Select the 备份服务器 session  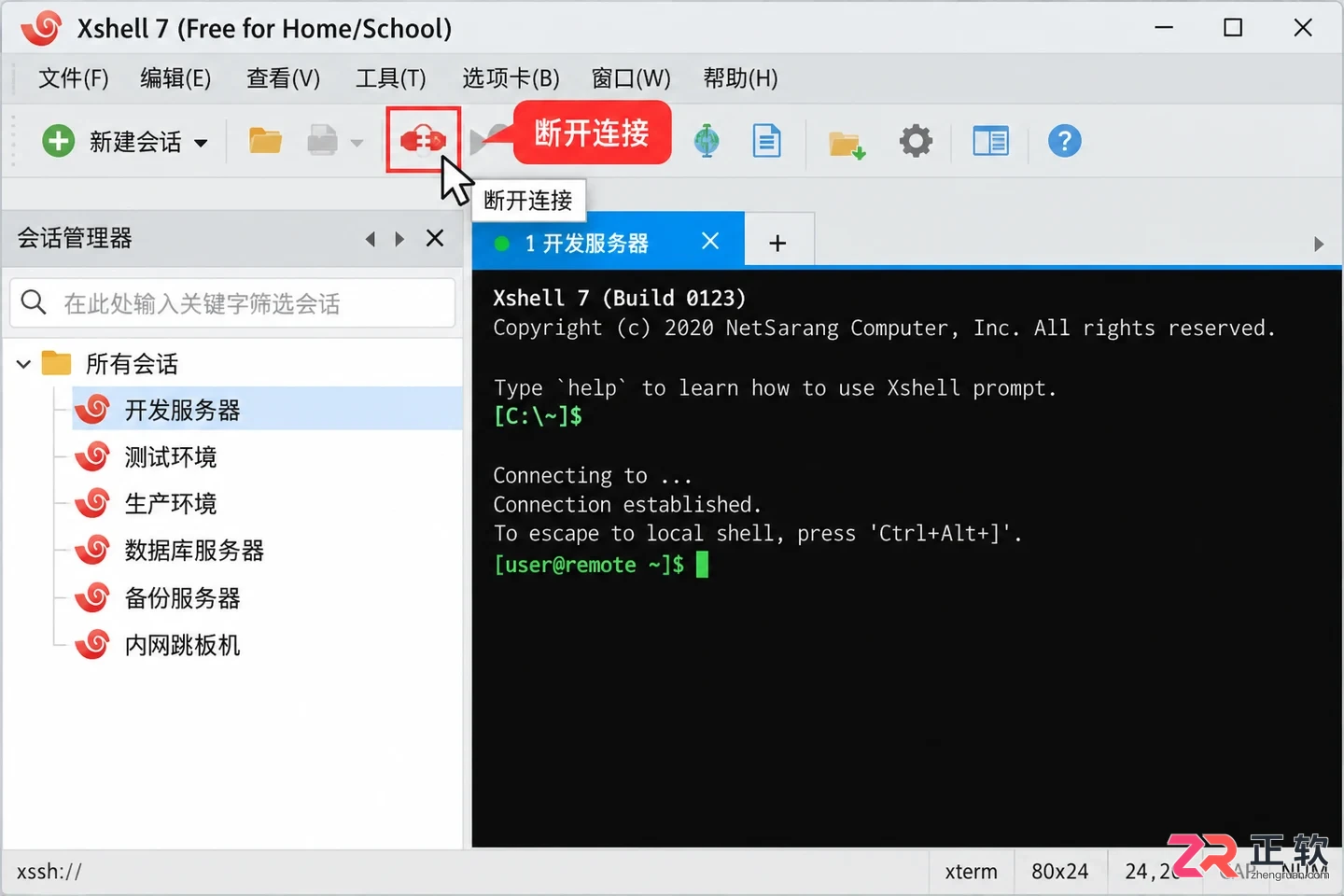click(183, 598)
